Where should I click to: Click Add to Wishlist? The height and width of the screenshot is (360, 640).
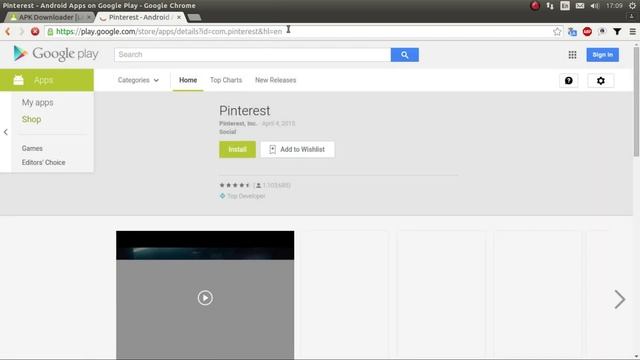298,149
